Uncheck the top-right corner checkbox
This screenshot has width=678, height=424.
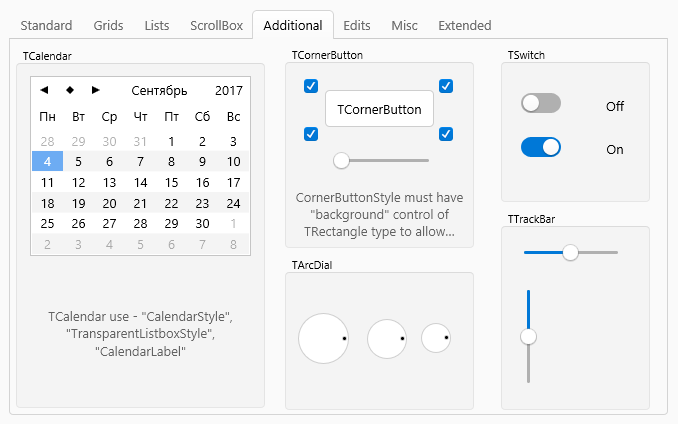coord(446,86)
